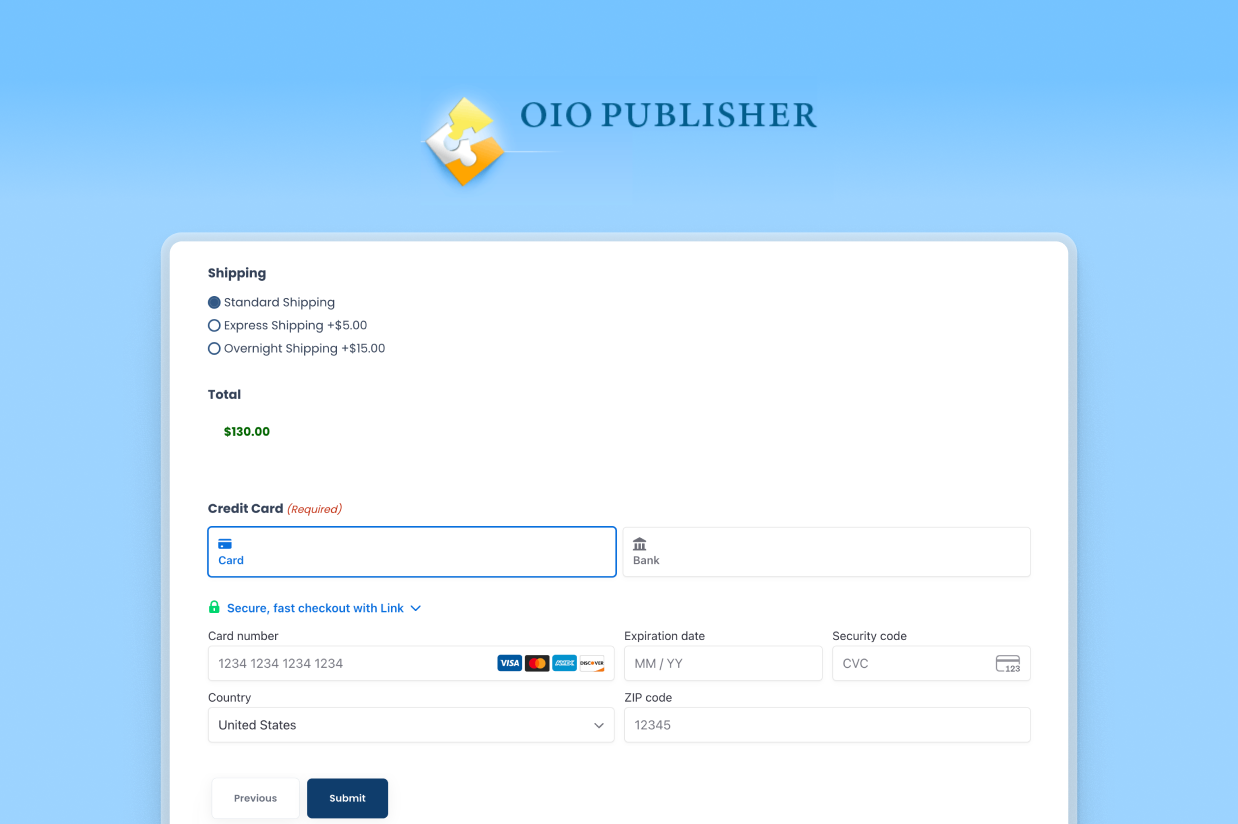Click the Mastercard icon
The image size is (1238, 824).
[x=537, y=663]
